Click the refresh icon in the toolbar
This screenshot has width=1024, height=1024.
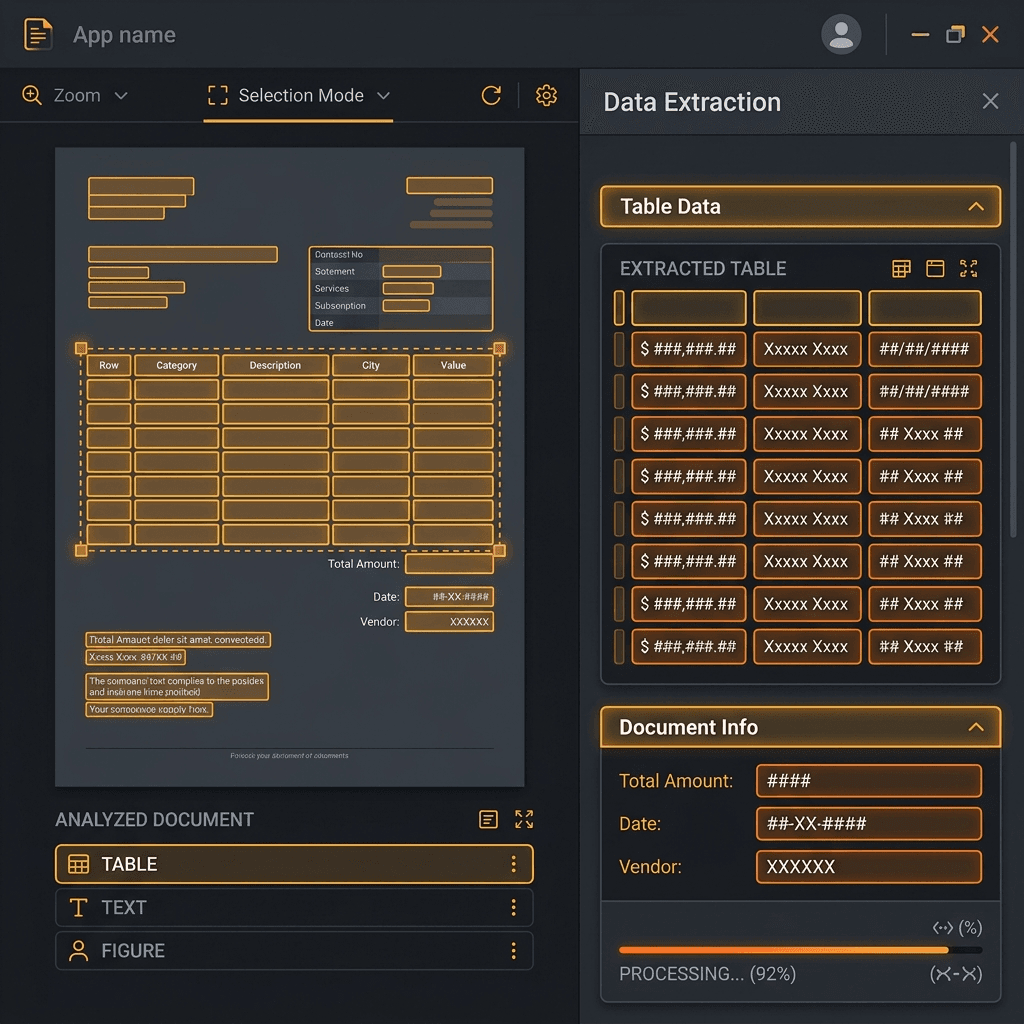coord(491,95)
